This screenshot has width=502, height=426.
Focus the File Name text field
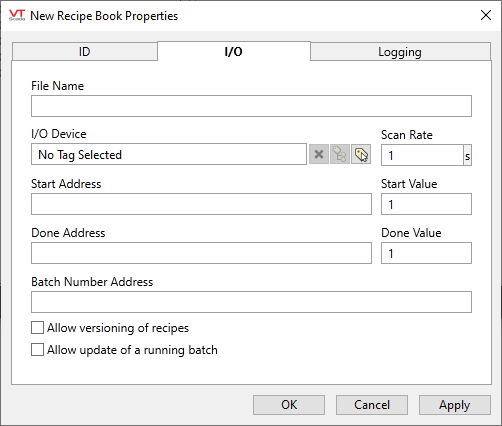tap(251, 106)
